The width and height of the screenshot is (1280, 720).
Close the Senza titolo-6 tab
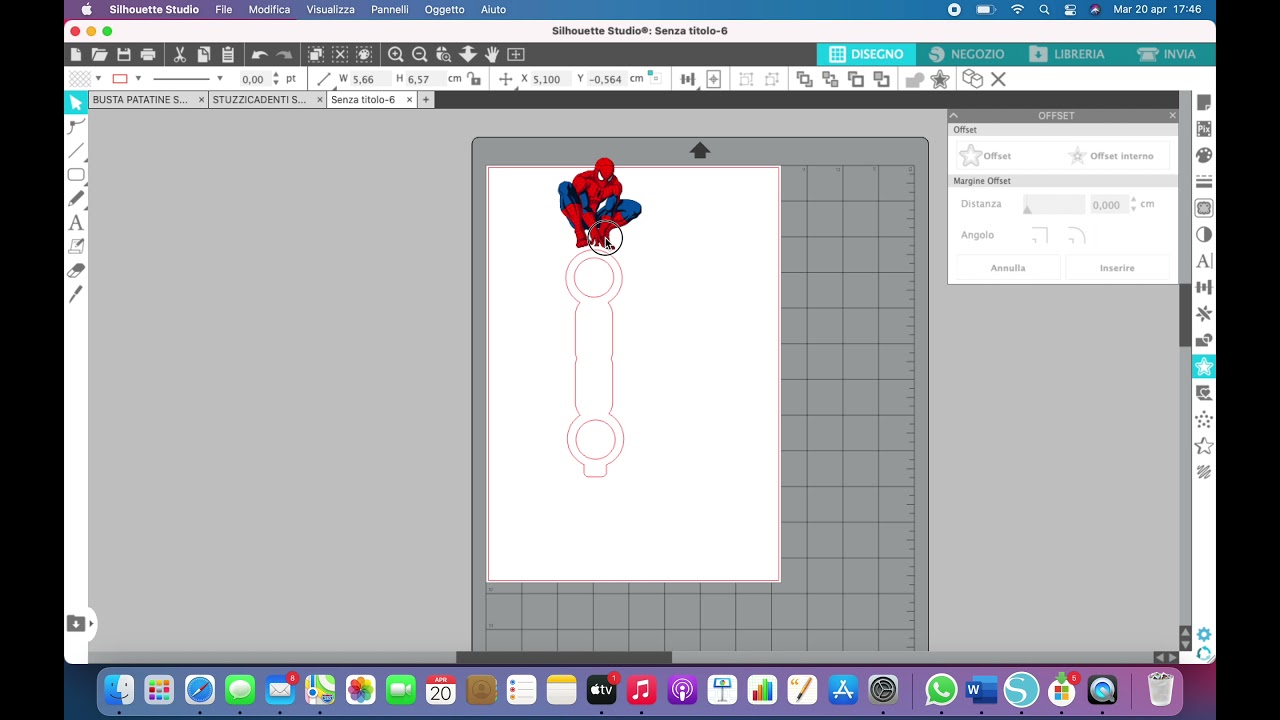[x=409, y=100]
